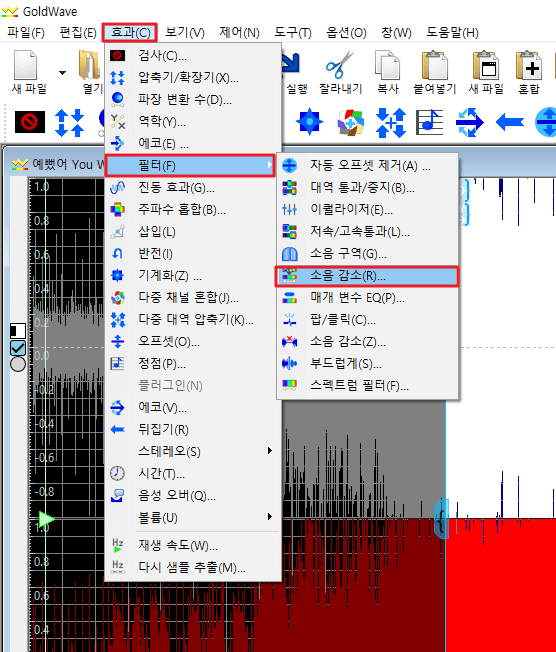This screenshot has width=556, height=652.
Task: Select 이퀄라이저(E)... filter
Action: pyautogui.click(x=368, y=210)
